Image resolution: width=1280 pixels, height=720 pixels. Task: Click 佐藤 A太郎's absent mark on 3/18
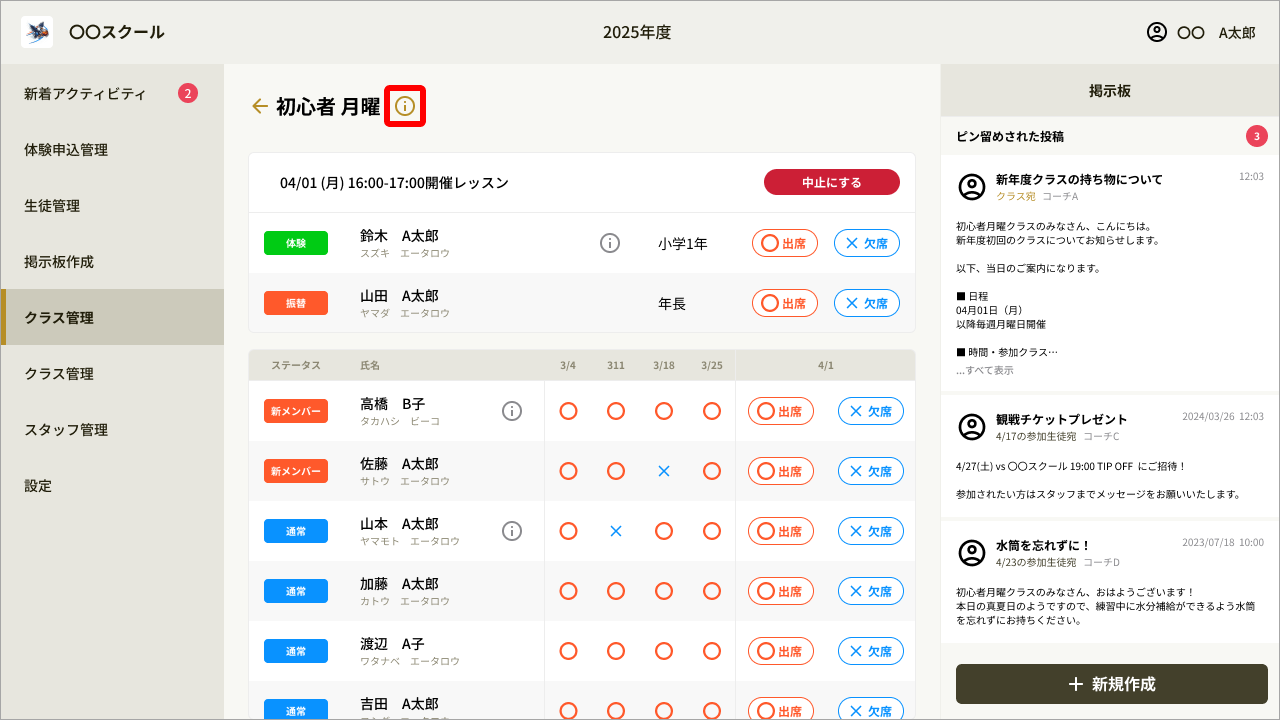tap(664, 471)
